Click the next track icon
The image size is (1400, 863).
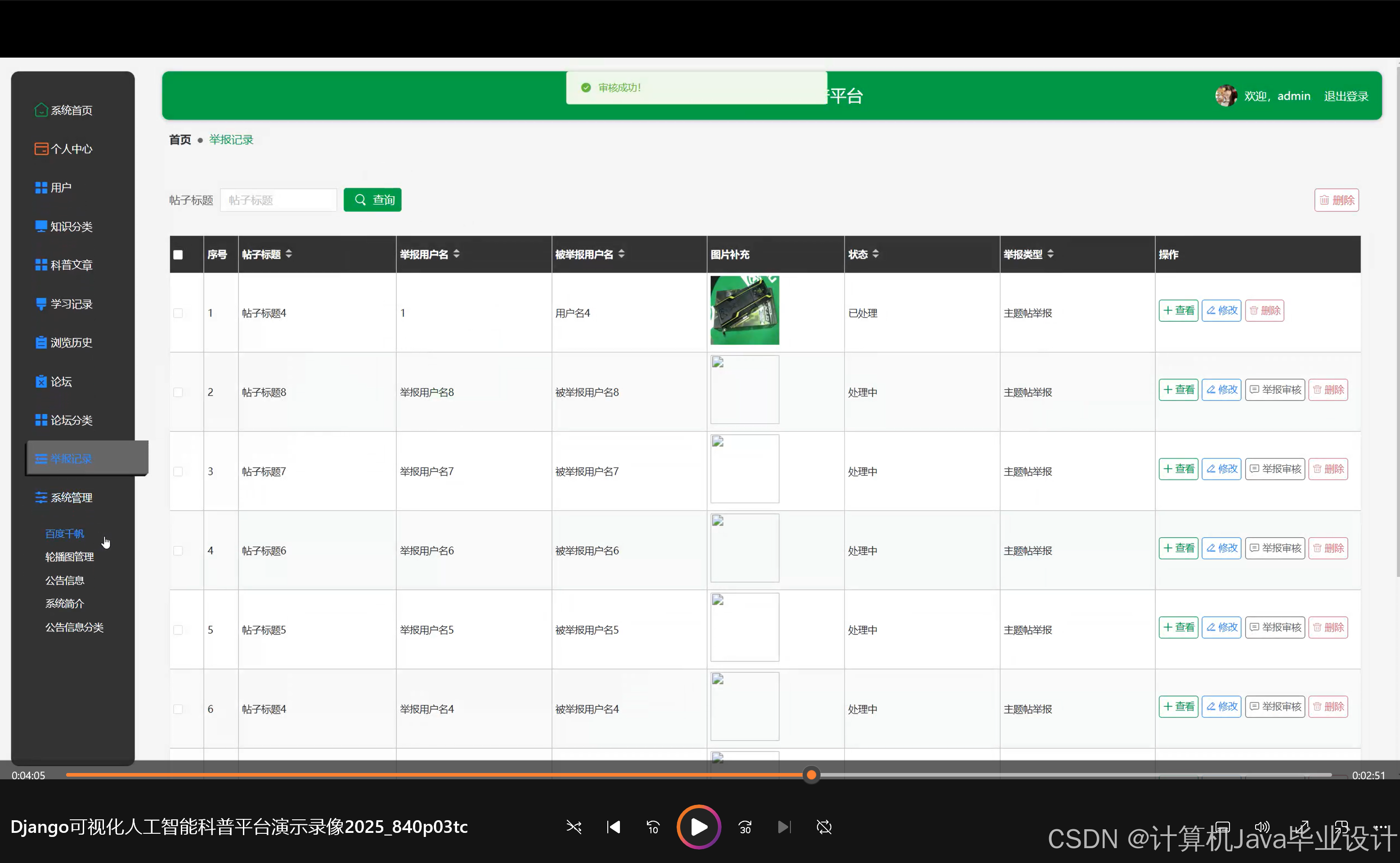point(785,827)
